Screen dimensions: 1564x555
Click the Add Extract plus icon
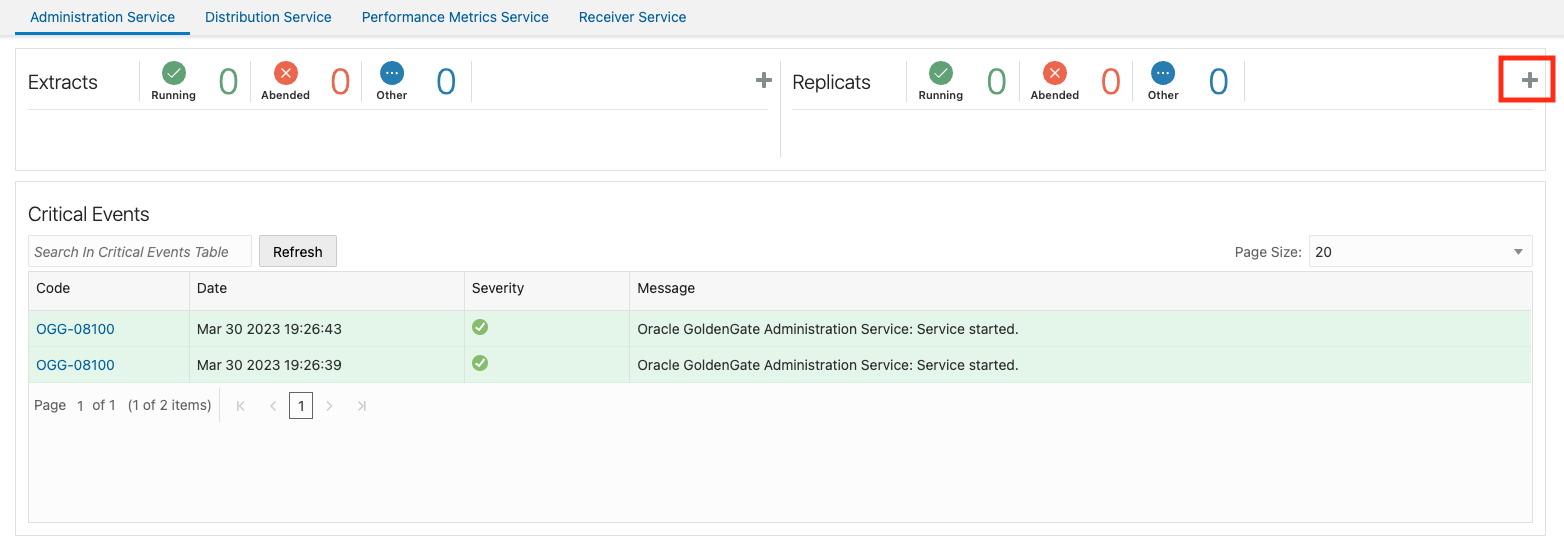coord(763,81)
